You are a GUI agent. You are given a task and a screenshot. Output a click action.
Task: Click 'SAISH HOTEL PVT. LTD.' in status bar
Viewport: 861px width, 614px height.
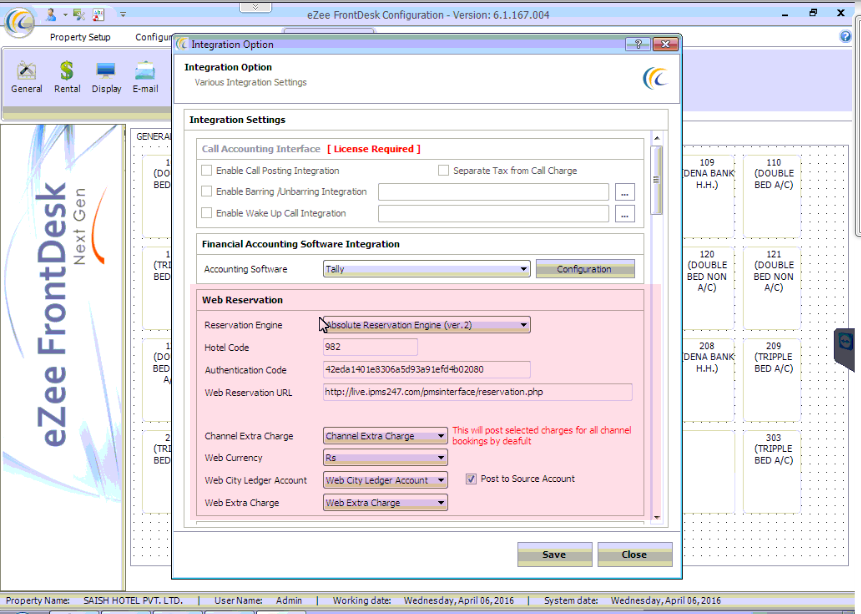tap(133, 600)
